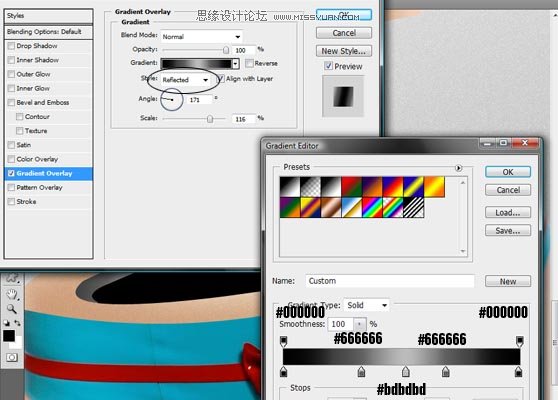Choose the spectrum rainbow gradient preset
The image size is (558, 400).
372,207
